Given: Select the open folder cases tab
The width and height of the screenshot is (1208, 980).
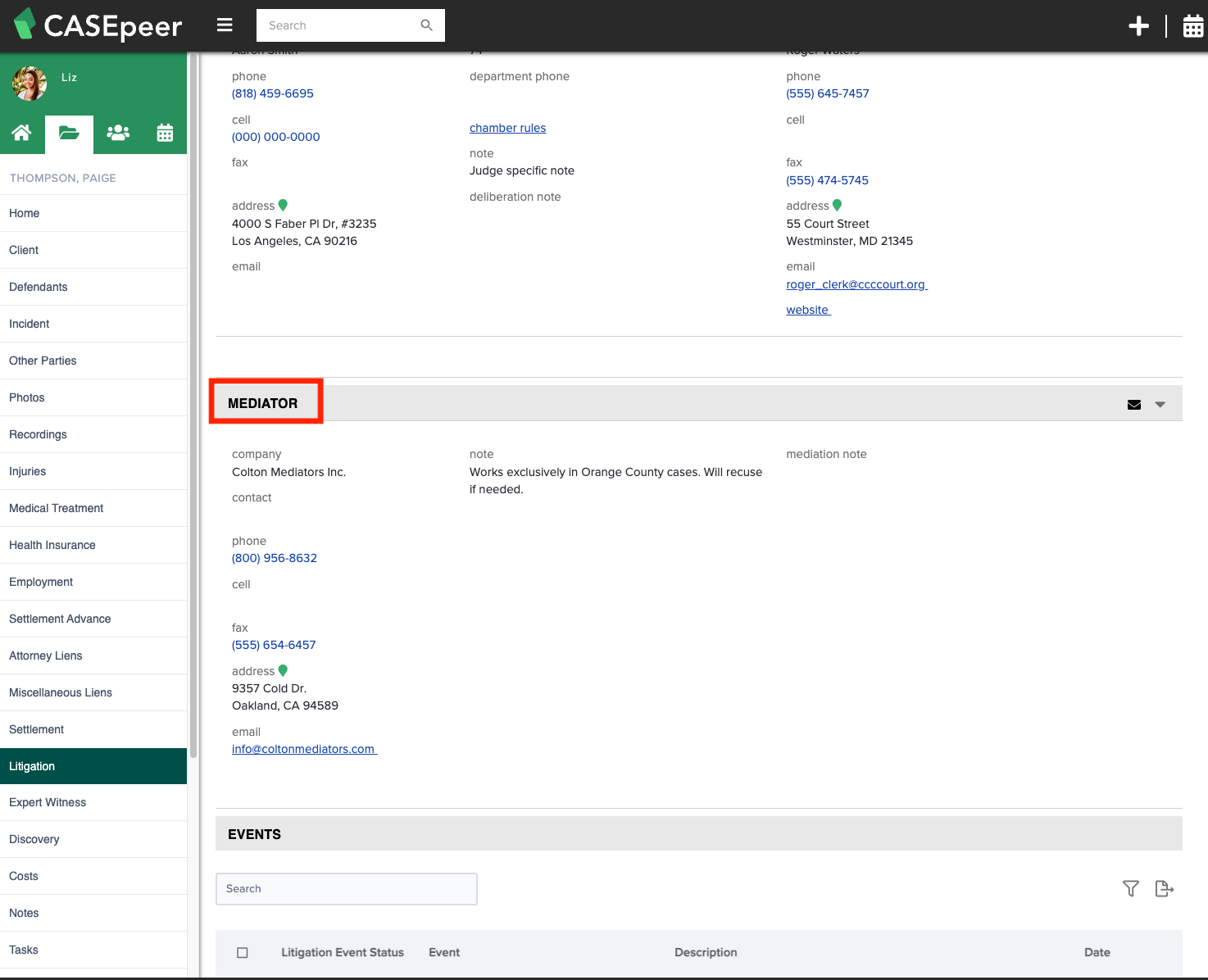Looking at the screenshot, I should click(x=70, y=134).
